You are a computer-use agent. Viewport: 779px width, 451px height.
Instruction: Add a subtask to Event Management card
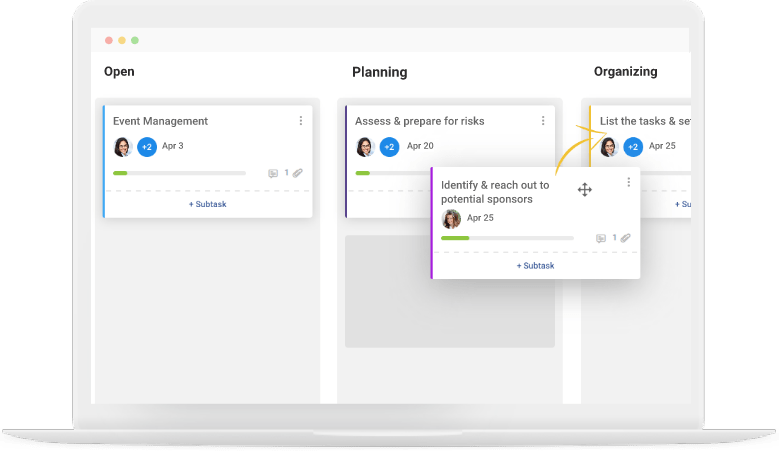click(208, 204)
